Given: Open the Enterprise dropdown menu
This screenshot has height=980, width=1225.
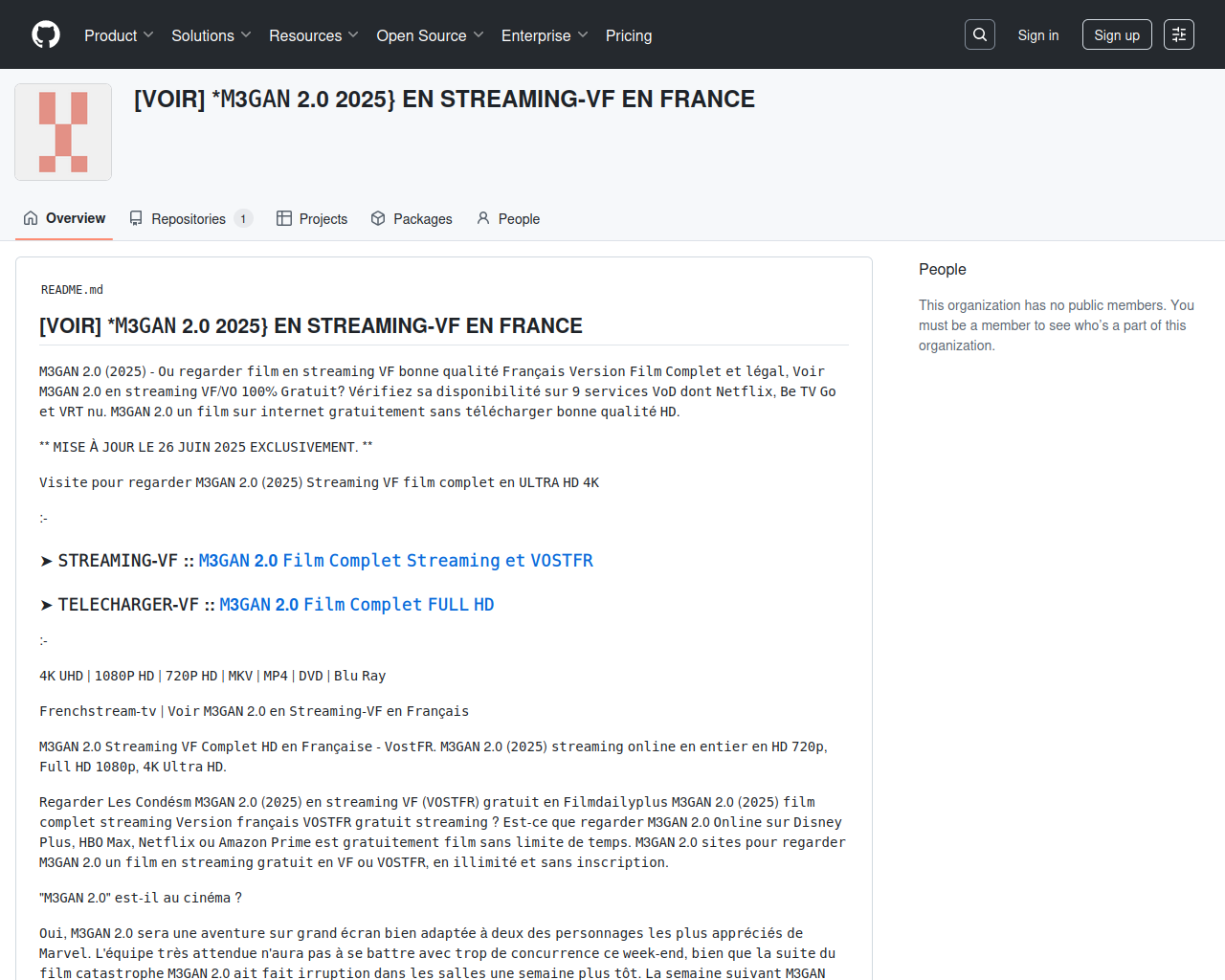Looking at the screenshot, I should point(544,35).
